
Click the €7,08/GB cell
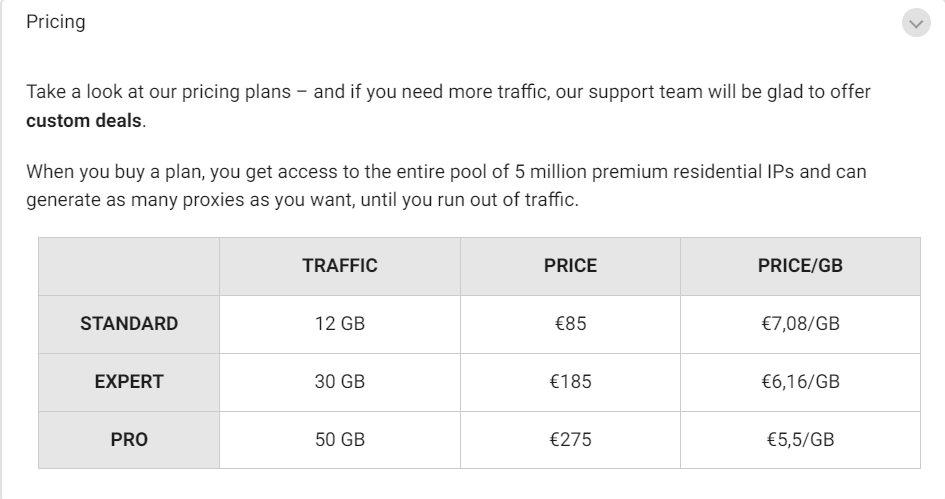coord(800,324)
